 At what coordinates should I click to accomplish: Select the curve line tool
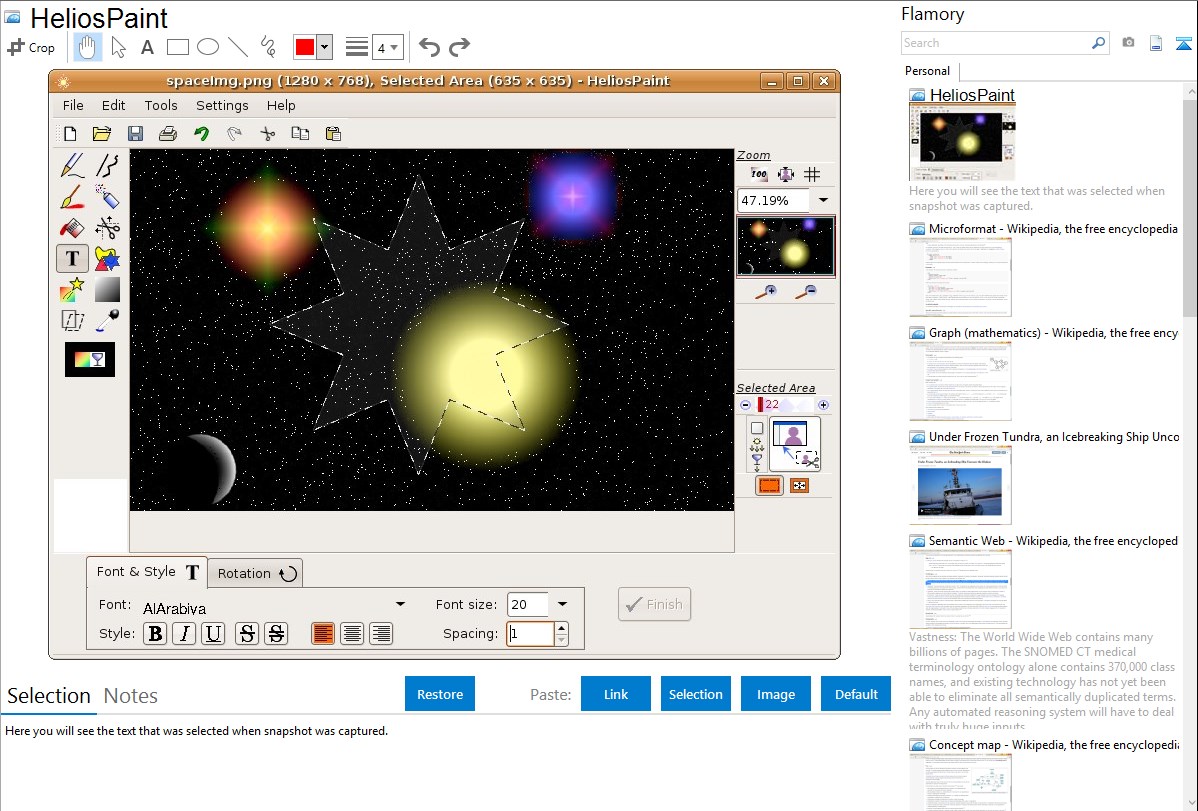[107, 165]
